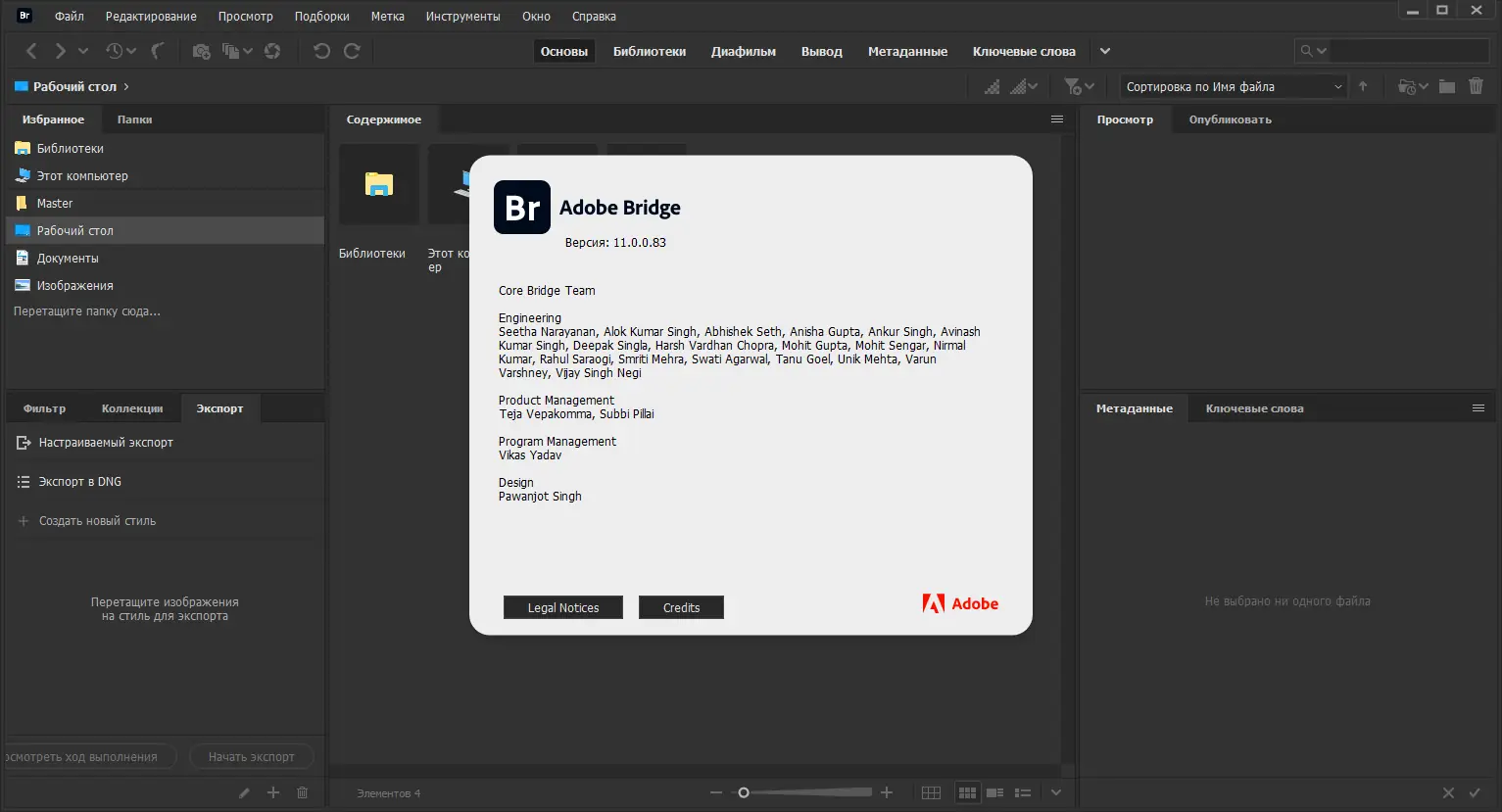
Task: Click into the search field
Action: point(1409,51)
